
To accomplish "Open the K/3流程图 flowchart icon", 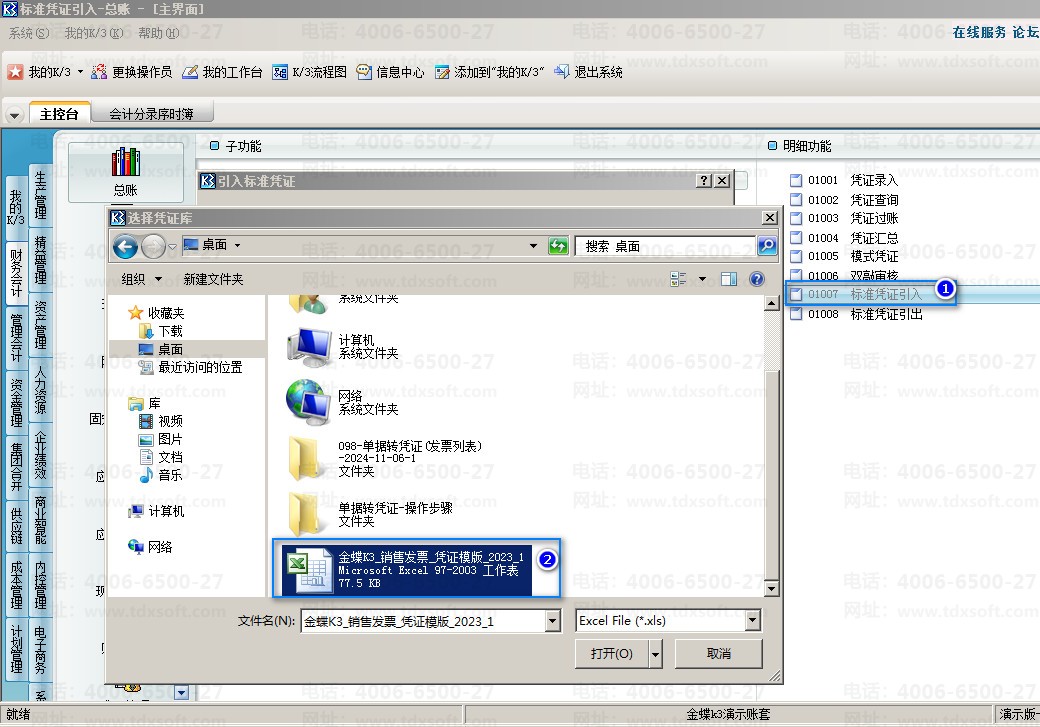I will pos(280,72).
